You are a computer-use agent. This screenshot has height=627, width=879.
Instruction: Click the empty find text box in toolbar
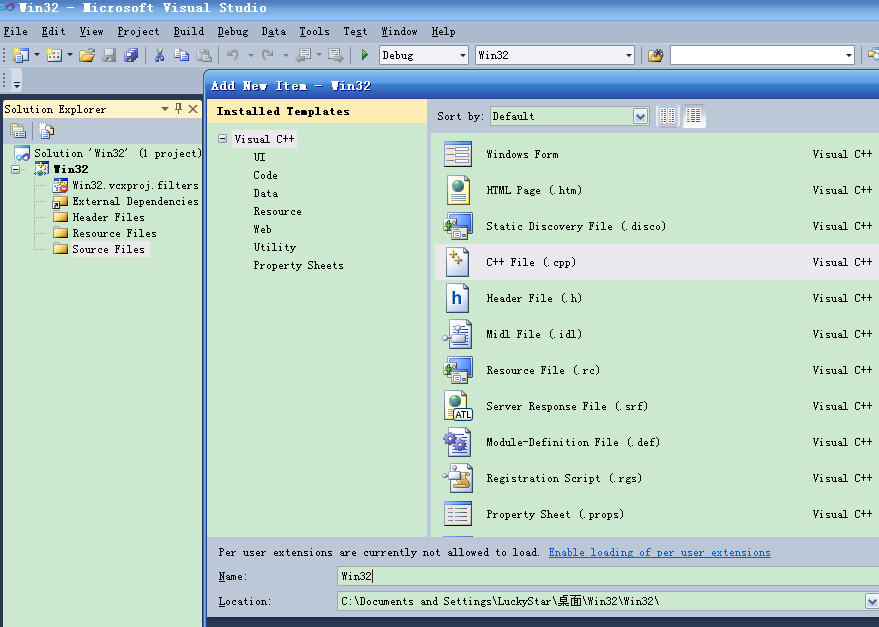click(x=757, y=55)
